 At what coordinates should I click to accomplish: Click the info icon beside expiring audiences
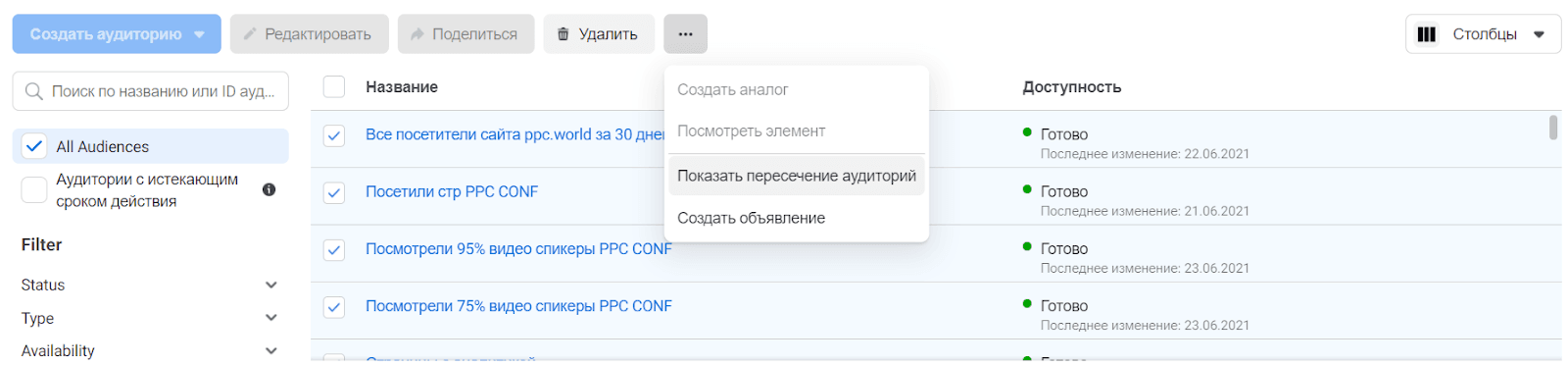point(269,189)
